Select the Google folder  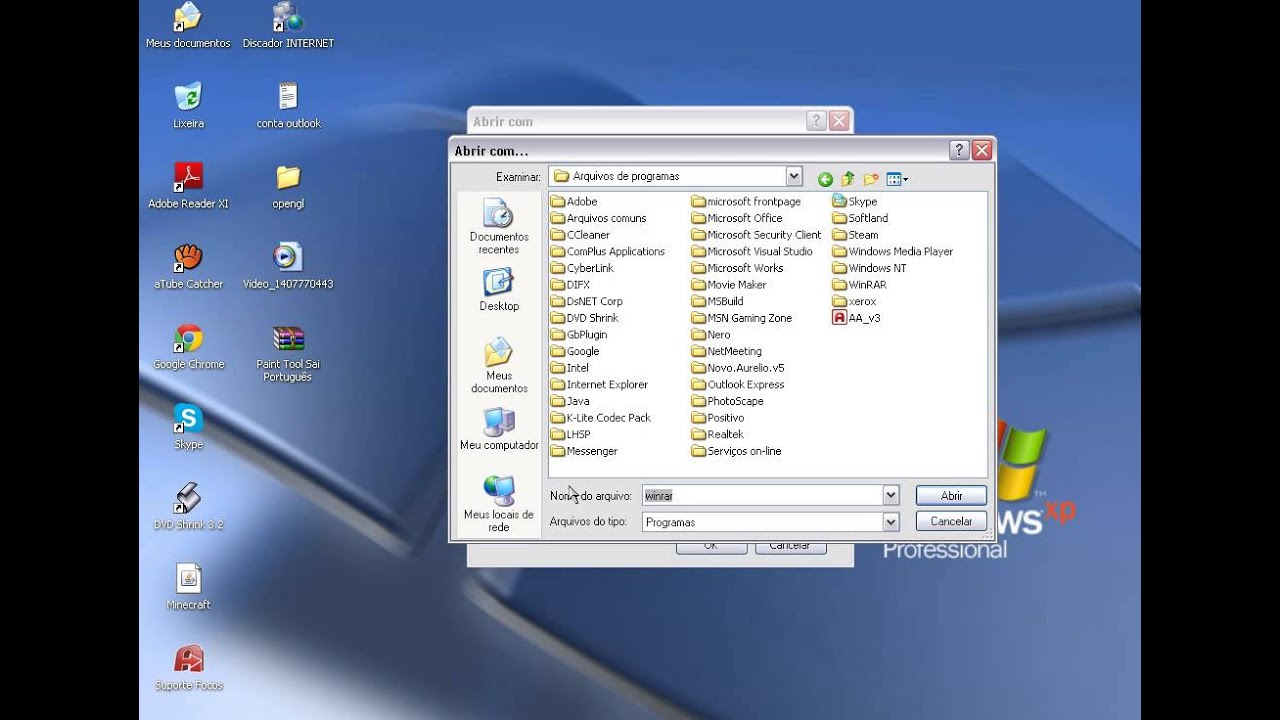click(575, 351)
